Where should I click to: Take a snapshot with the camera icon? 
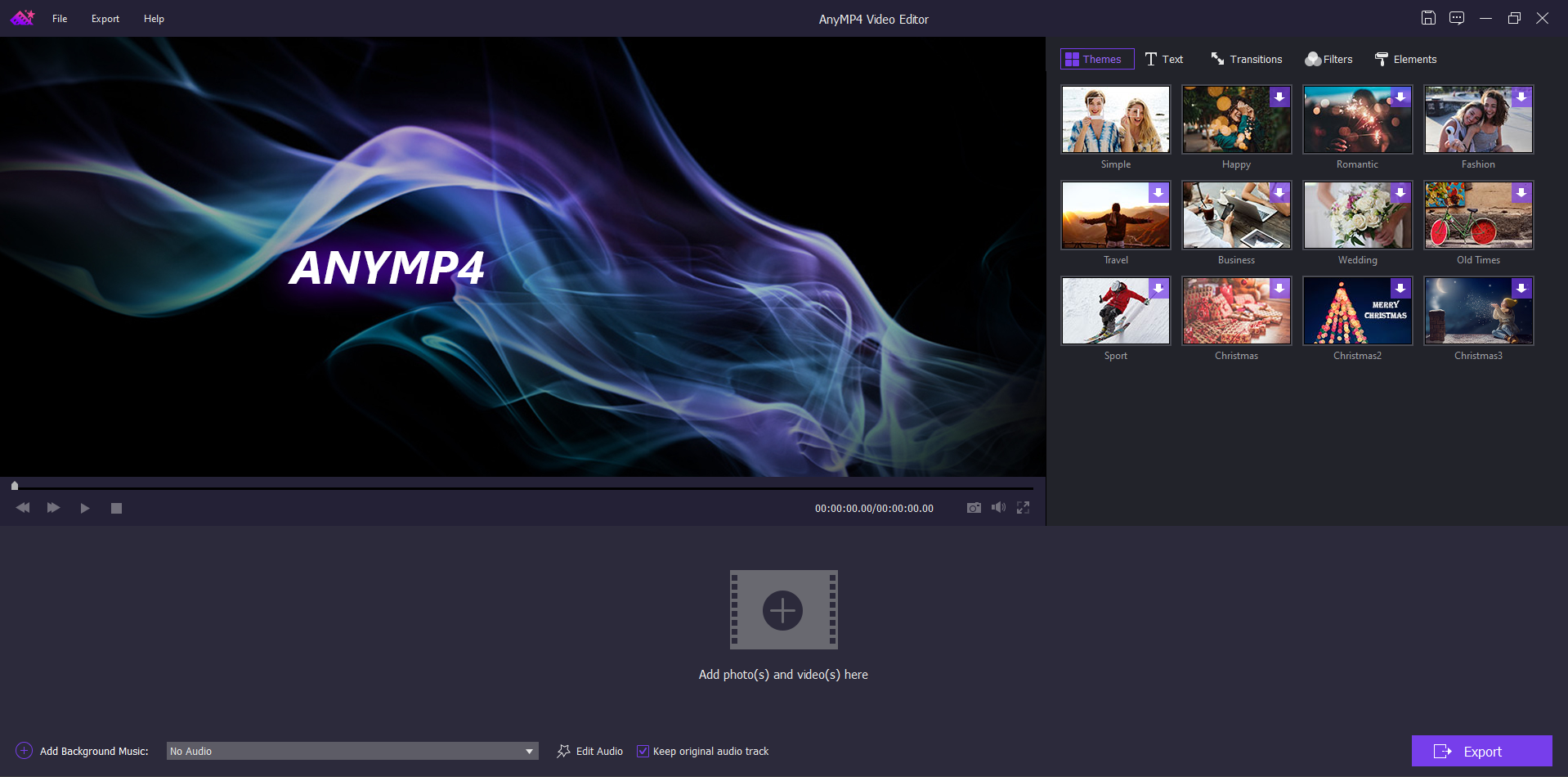tap(974, 508)
